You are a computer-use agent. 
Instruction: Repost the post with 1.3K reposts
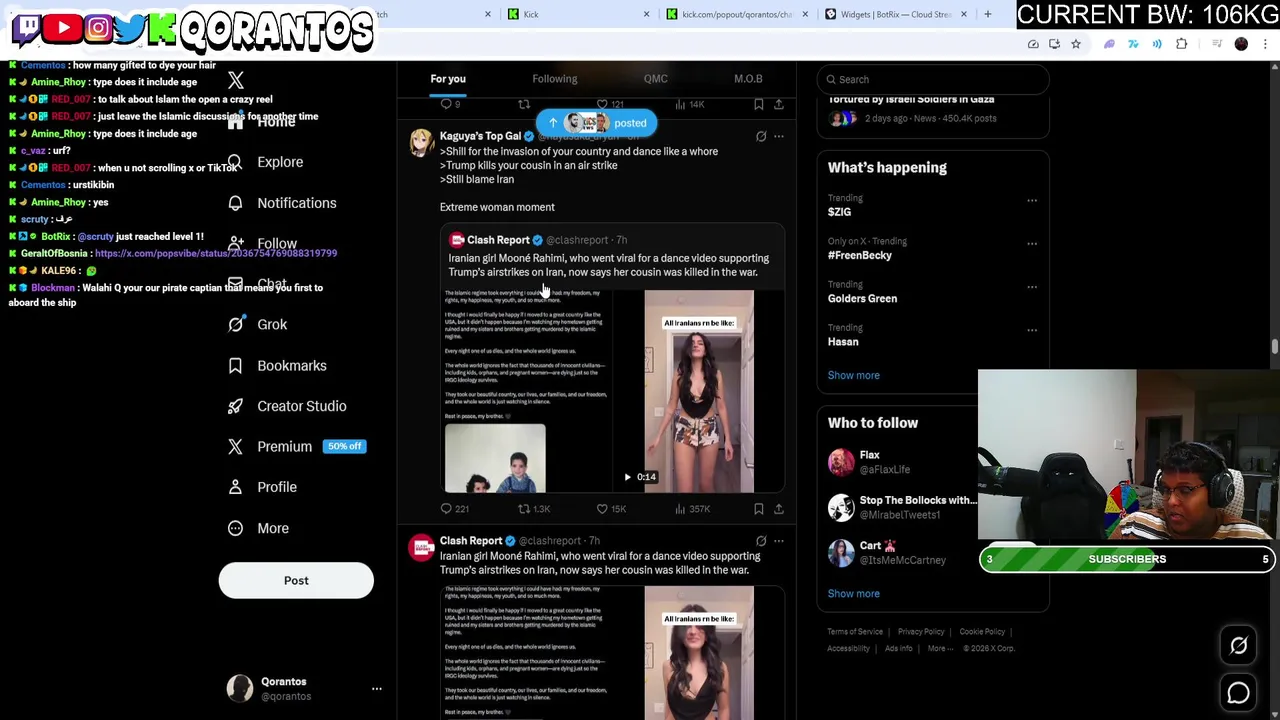point(534,509)
